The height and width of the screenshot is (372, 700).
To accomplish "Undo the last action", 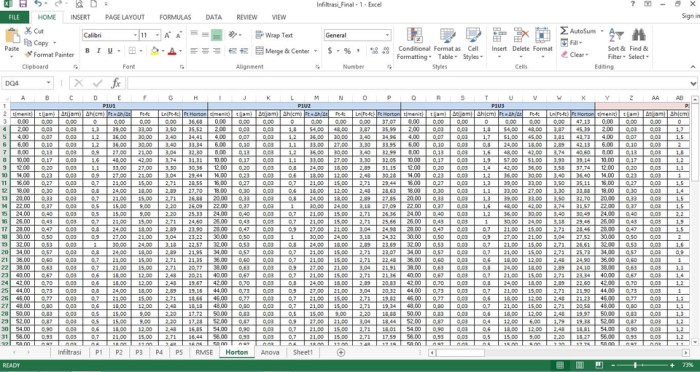I will tap(38, 4).
